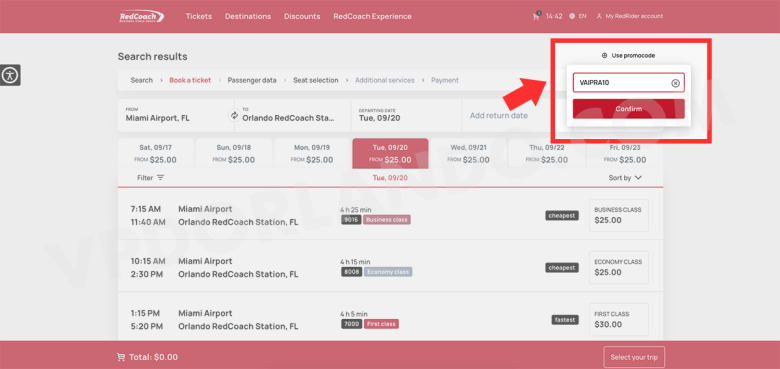Click bus number 8008 badge

pyautogui.click(x=351, y=272)
